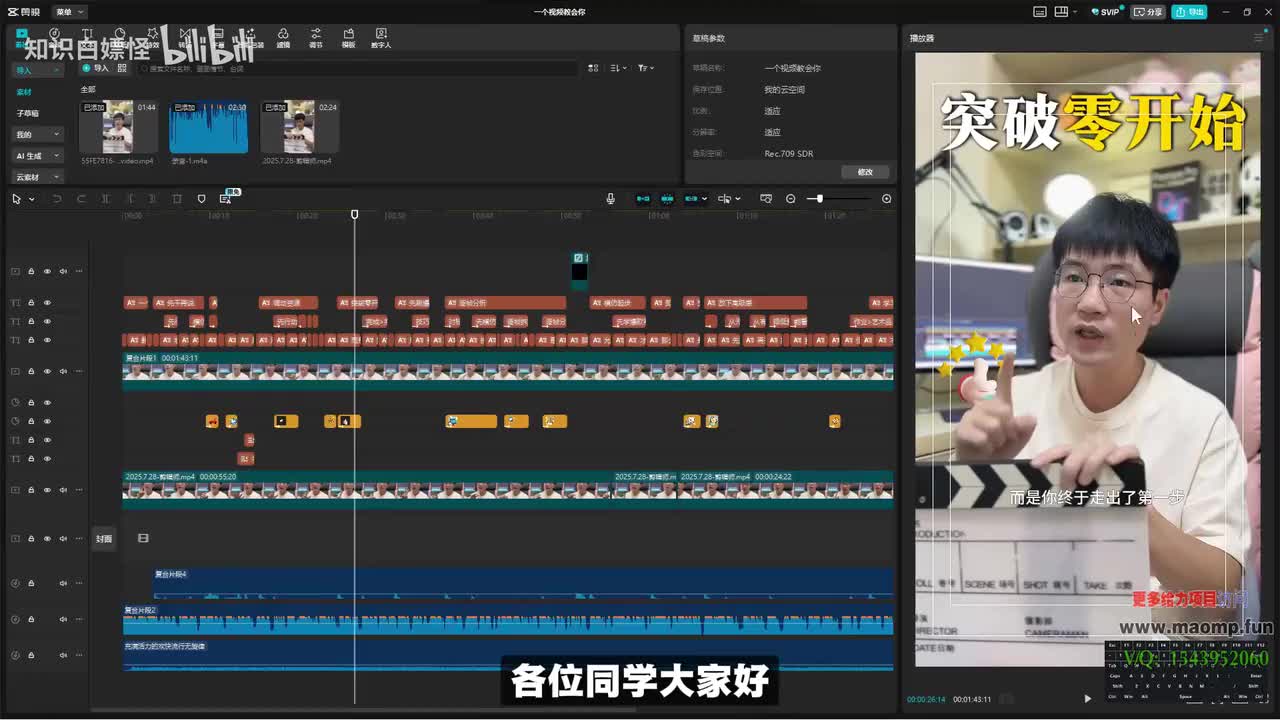Click the grid icon beside 导入

(122, 68)
